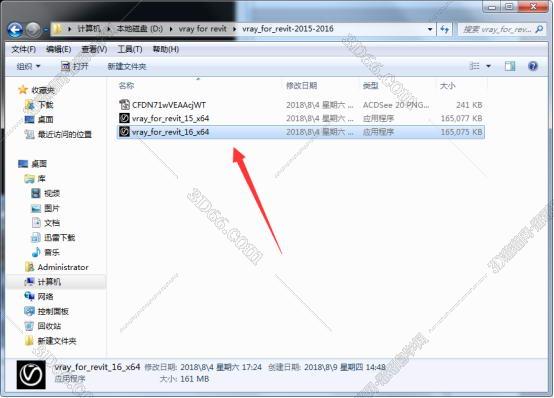Click the 打开 toolbar button
This screenshot has height=398, width=554.
tap(74, 66)
